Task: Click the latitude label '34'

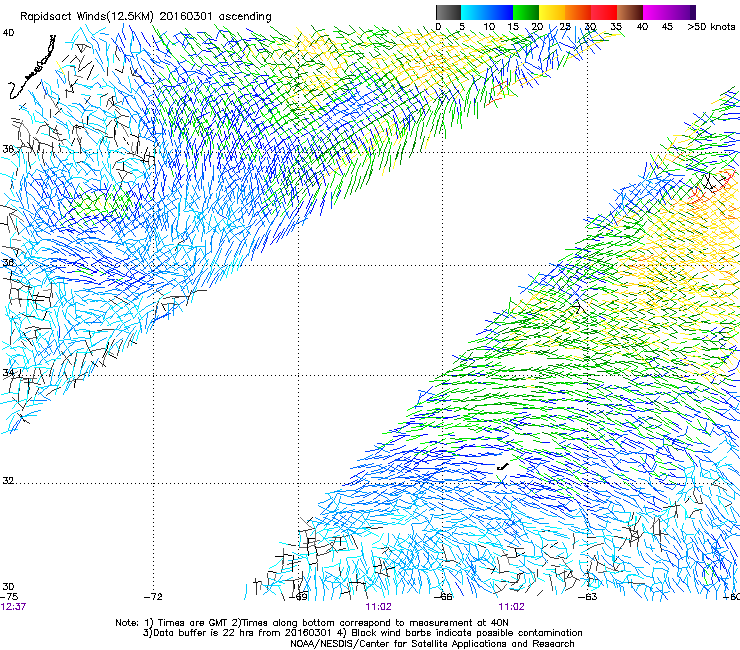Action: point(8,372)
